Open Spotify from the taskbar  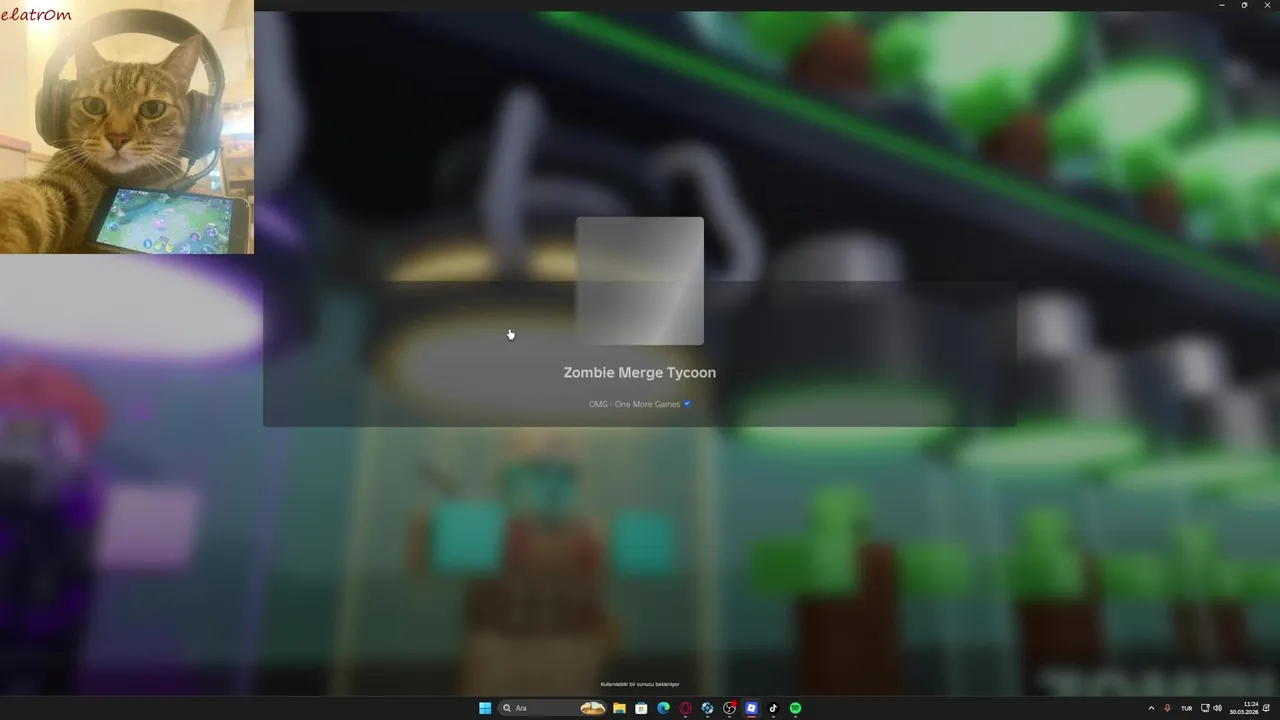(795, 708)
